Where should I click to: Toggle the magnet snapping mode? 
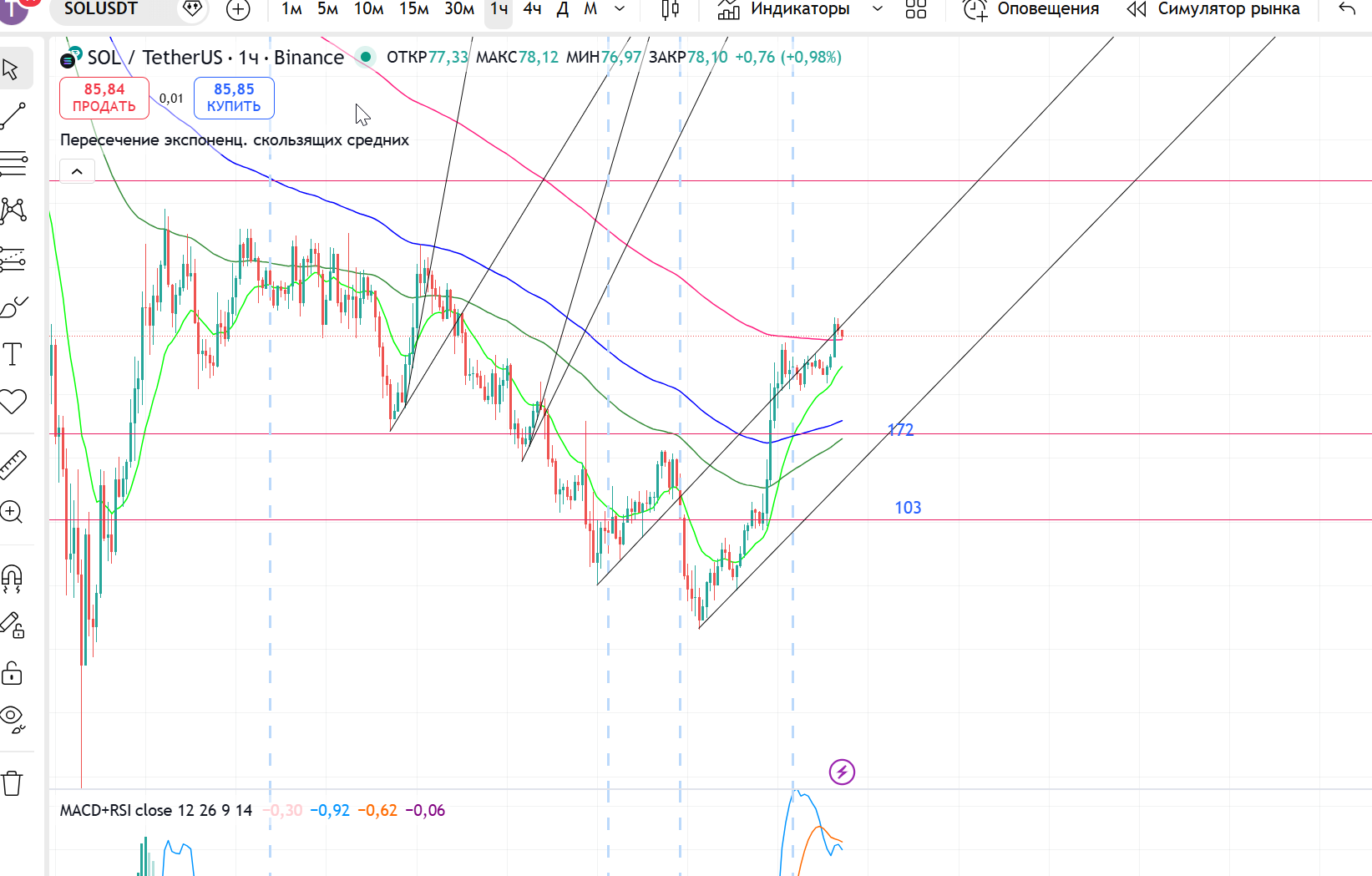[x=12, y=577]
